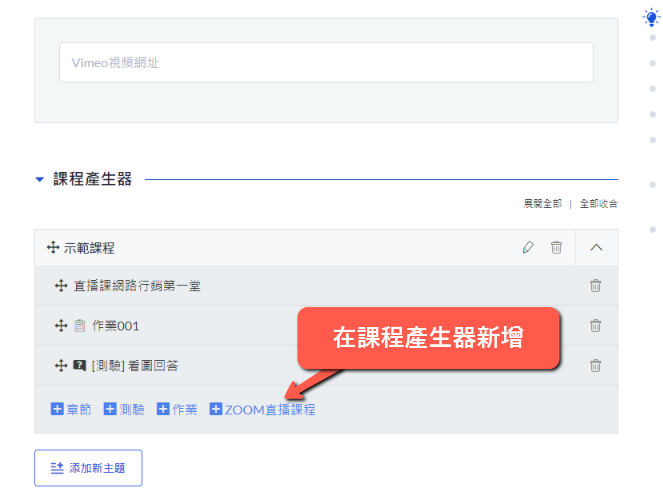Screen dimensions: 663x504
Task: Add a ZOOM直播課程 live lesson
Action: point(262,409)
